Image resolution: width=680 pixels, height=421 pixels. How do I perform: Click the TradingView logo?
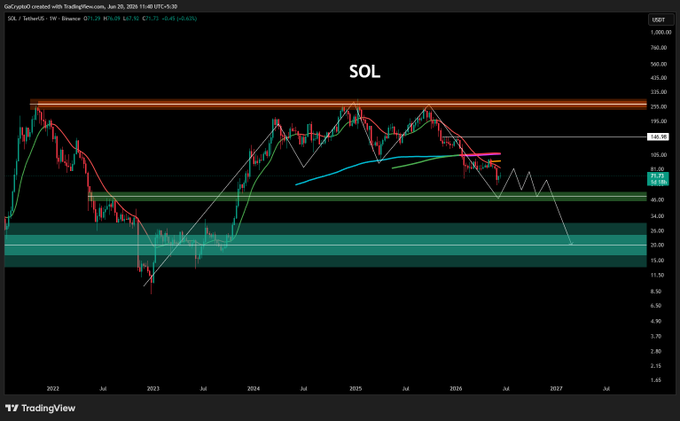[40, 408]
